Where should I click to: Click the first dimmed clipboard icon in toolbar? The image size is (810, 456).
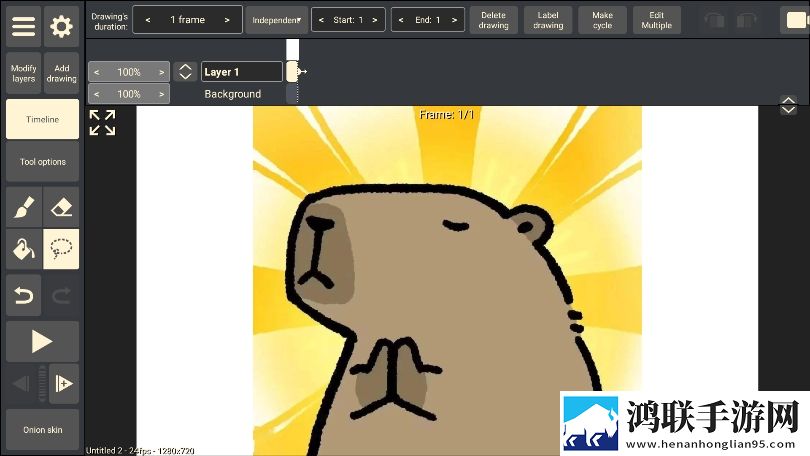pos(714,21)
